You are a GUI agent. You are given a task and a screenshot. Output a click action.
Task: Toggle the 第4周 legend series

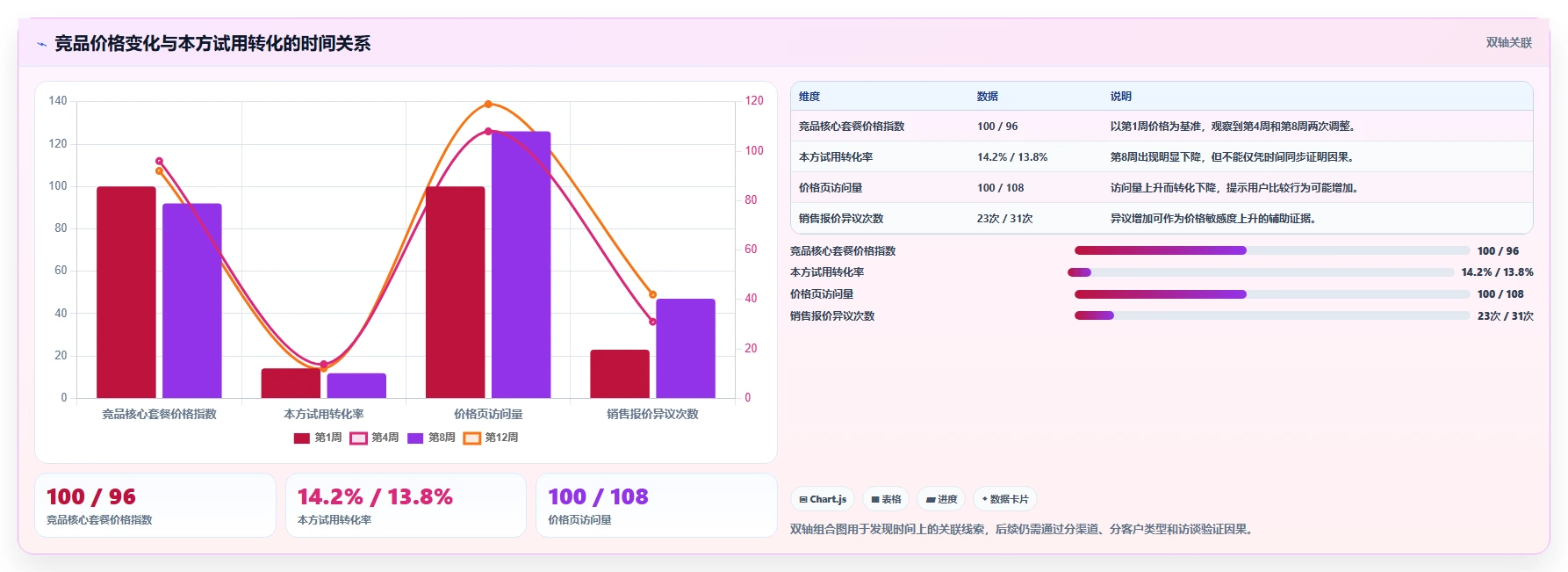[x=374, y=438]
